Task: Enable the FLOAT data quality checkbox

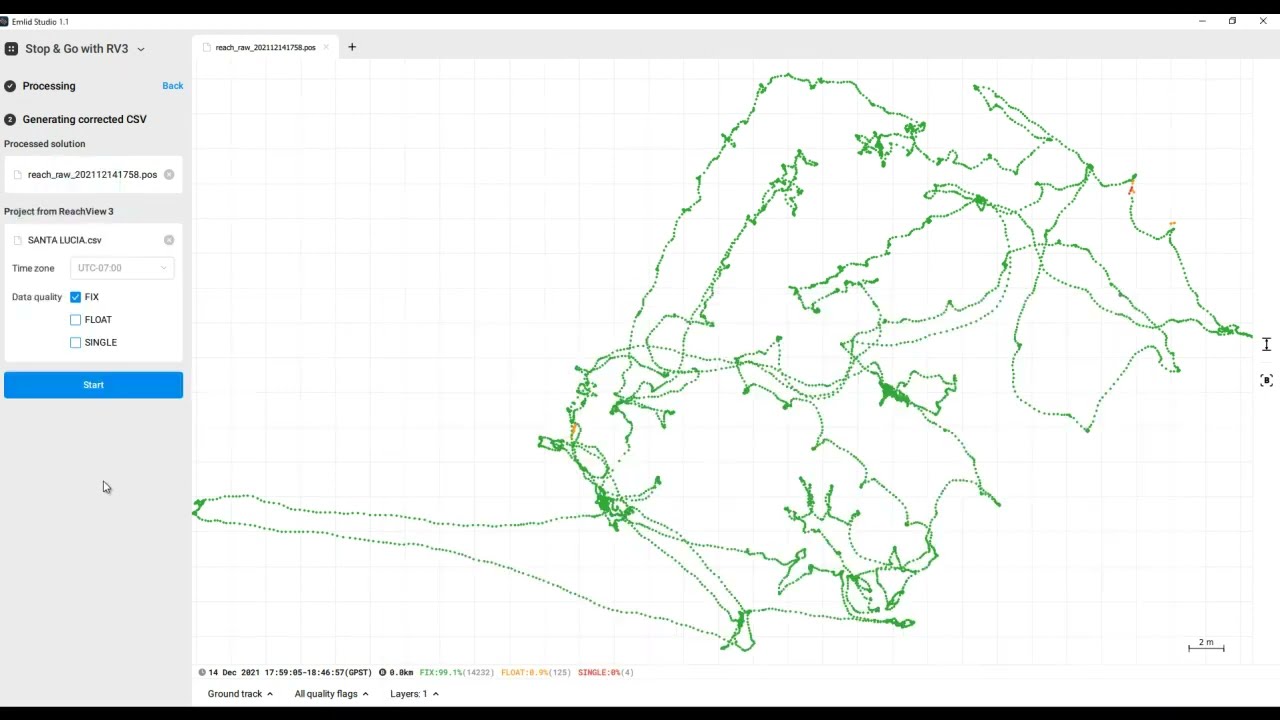Action: (76, 320)
